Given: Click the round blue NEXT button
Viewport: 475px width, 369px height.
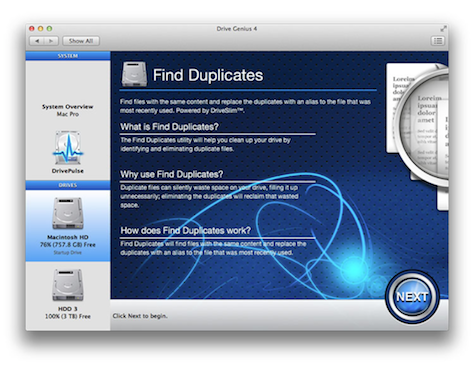Looking at the screenshot, I should coord(412,297).
